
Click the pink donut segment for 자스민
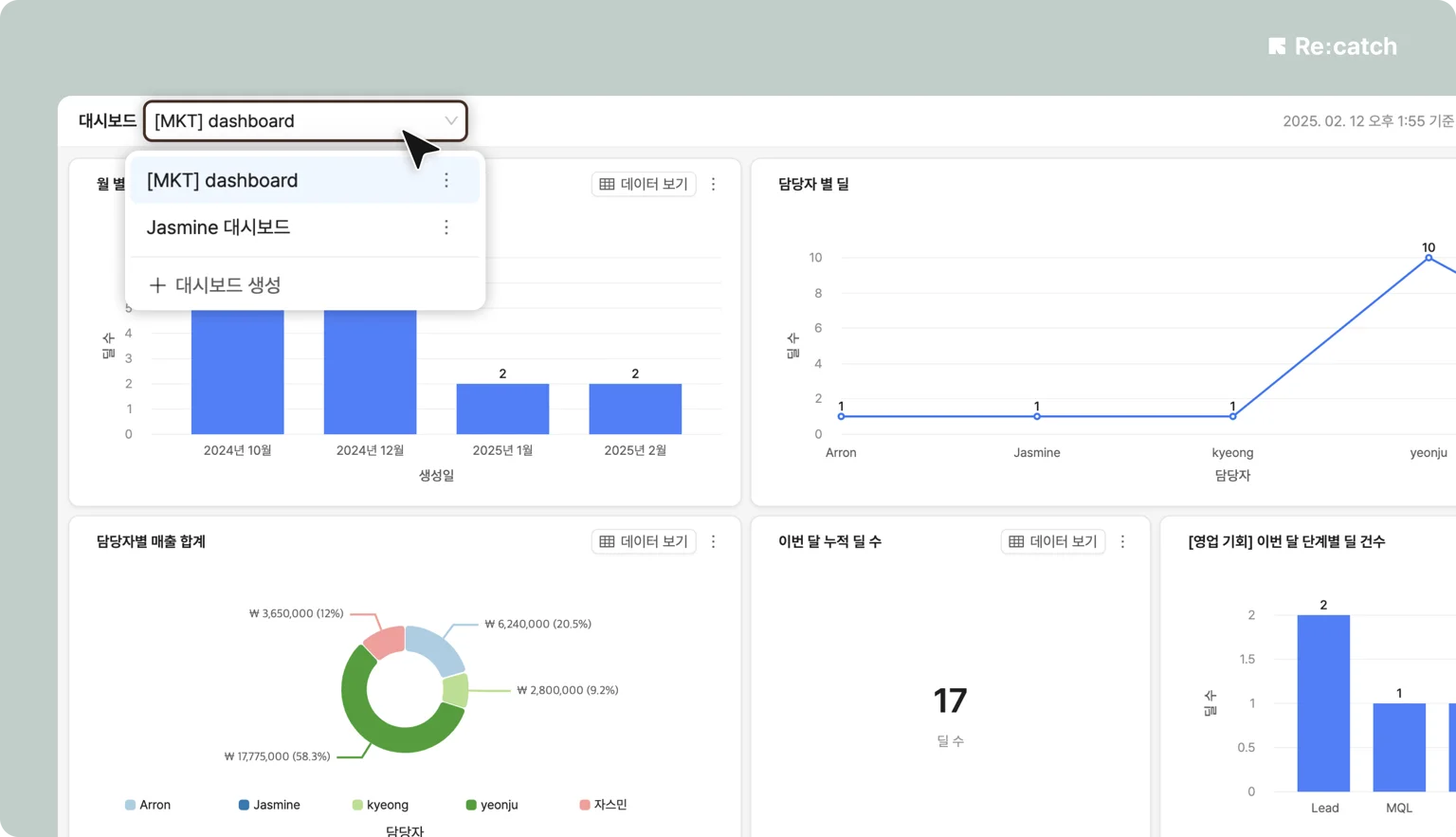pos(386,641)
